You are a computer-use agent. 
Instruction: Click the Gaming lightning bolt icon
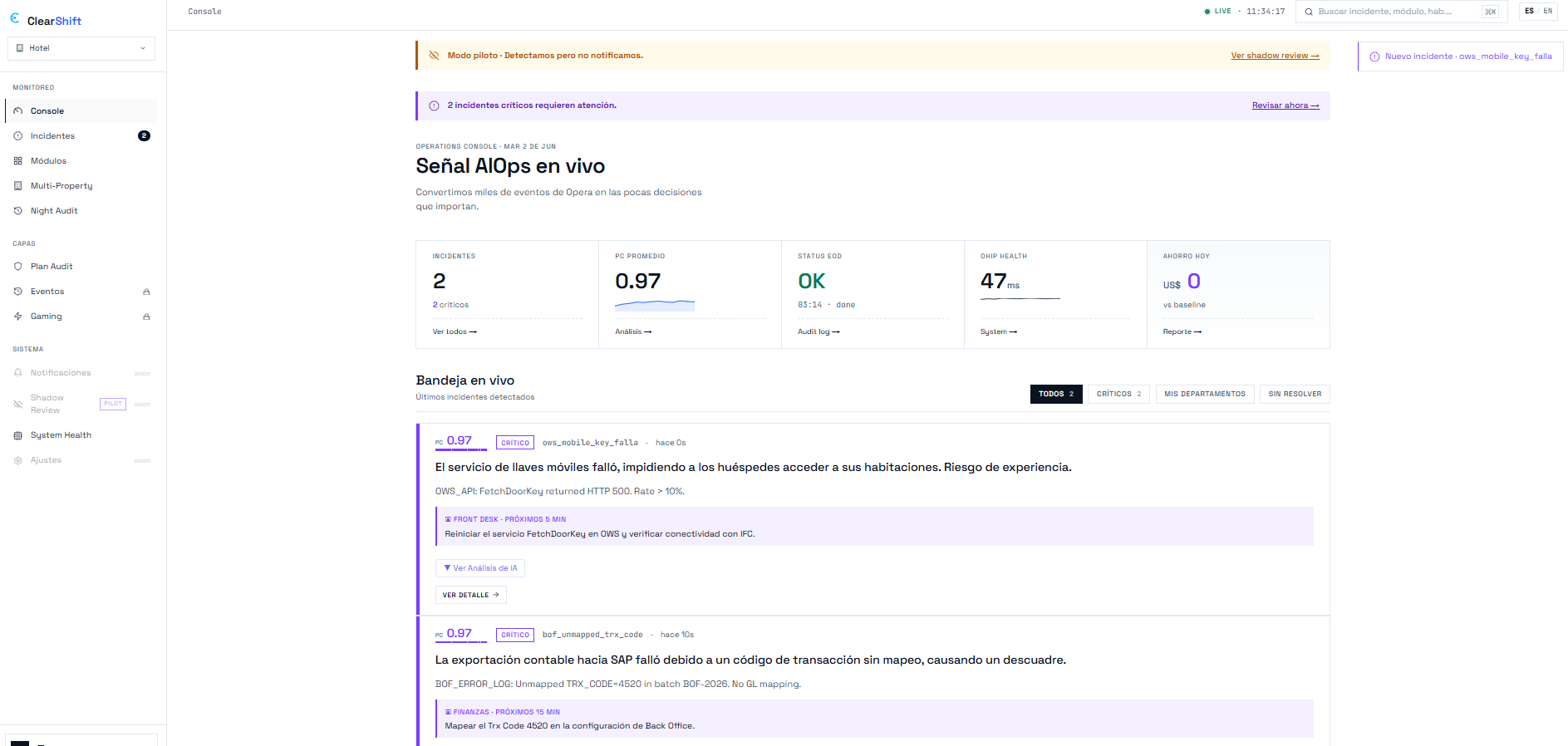pos(17,317)
